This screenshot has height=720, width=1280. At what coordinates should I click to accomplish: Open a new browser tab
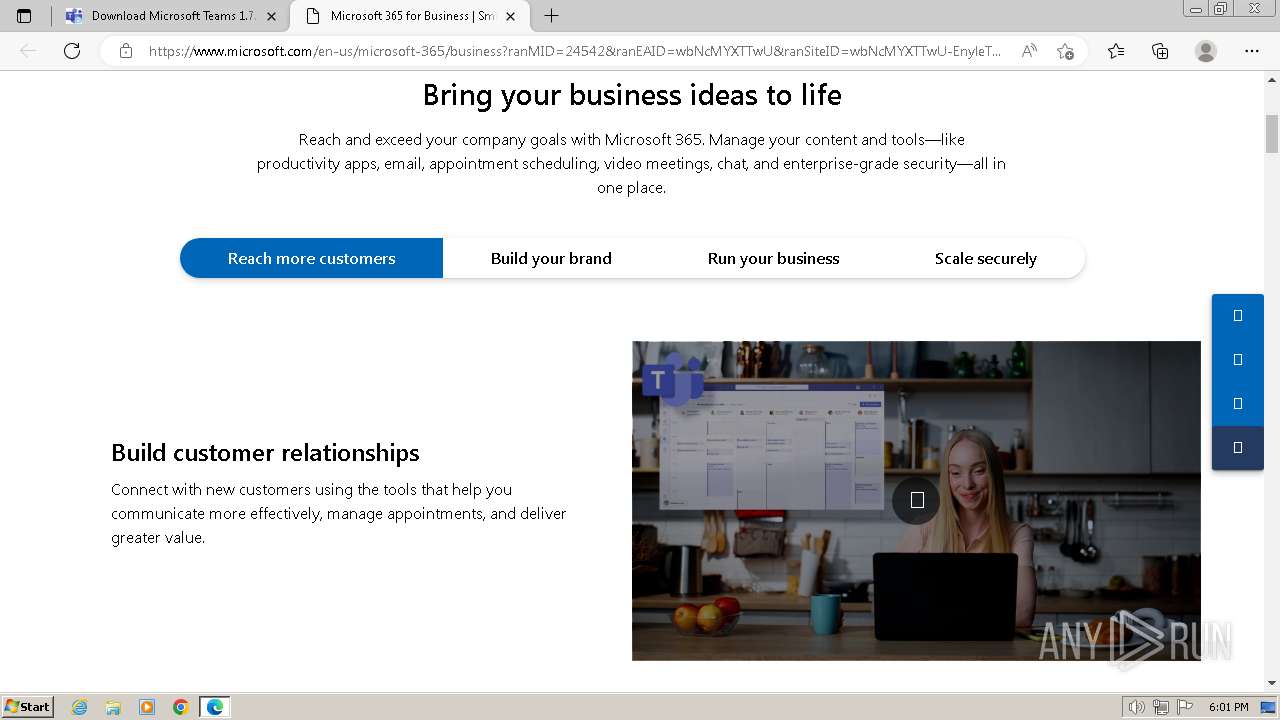tap(551, 16)
